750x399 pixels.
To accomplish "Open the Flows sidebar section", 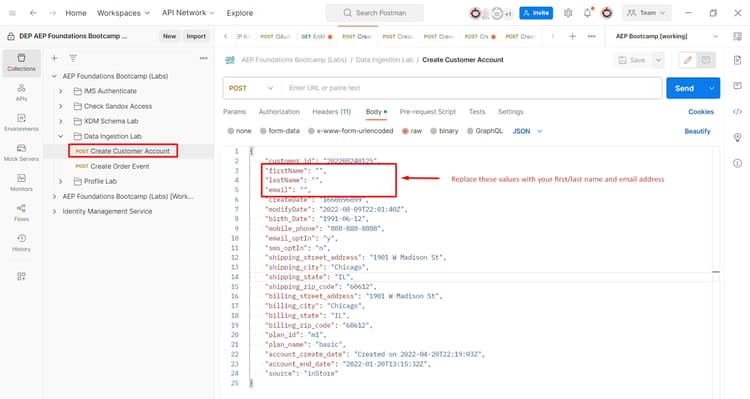I will click(21, 212).
